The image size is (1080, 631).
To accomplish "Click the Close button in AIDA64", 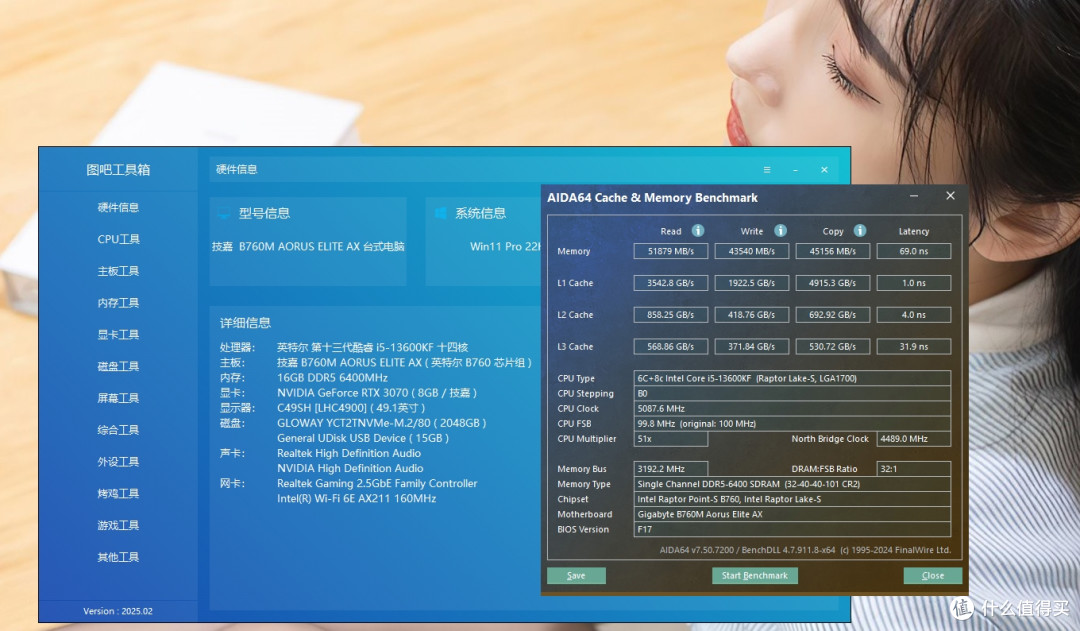I will pyautogui.click(x=933, y=575).
